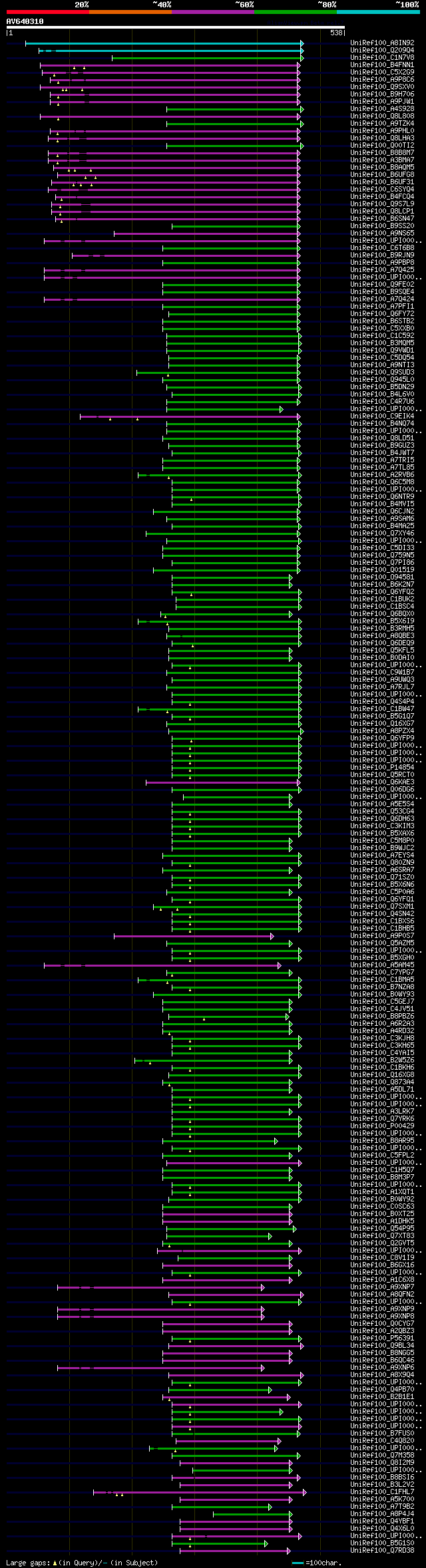Select the UniRef100_B4NQ74 label
The height and width of the screenshot is (1568, 426).
point(382,424)
